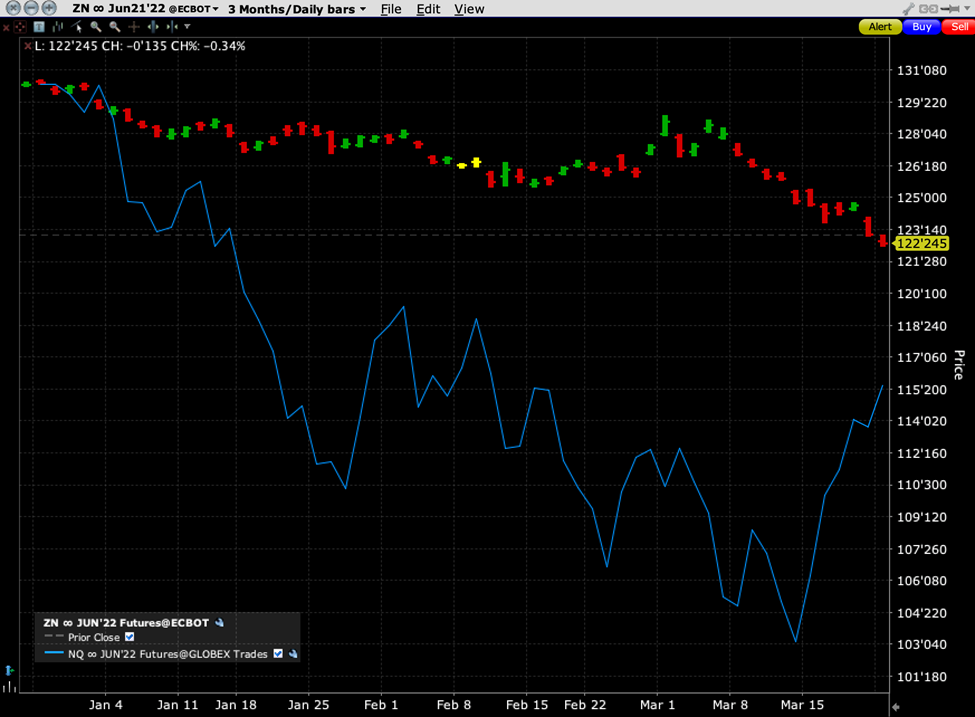Image resolution: width=975 pixels, height=717 pixels.
Task: Click the zoom out magnifier icon
Action: click(x=115, y=27)
